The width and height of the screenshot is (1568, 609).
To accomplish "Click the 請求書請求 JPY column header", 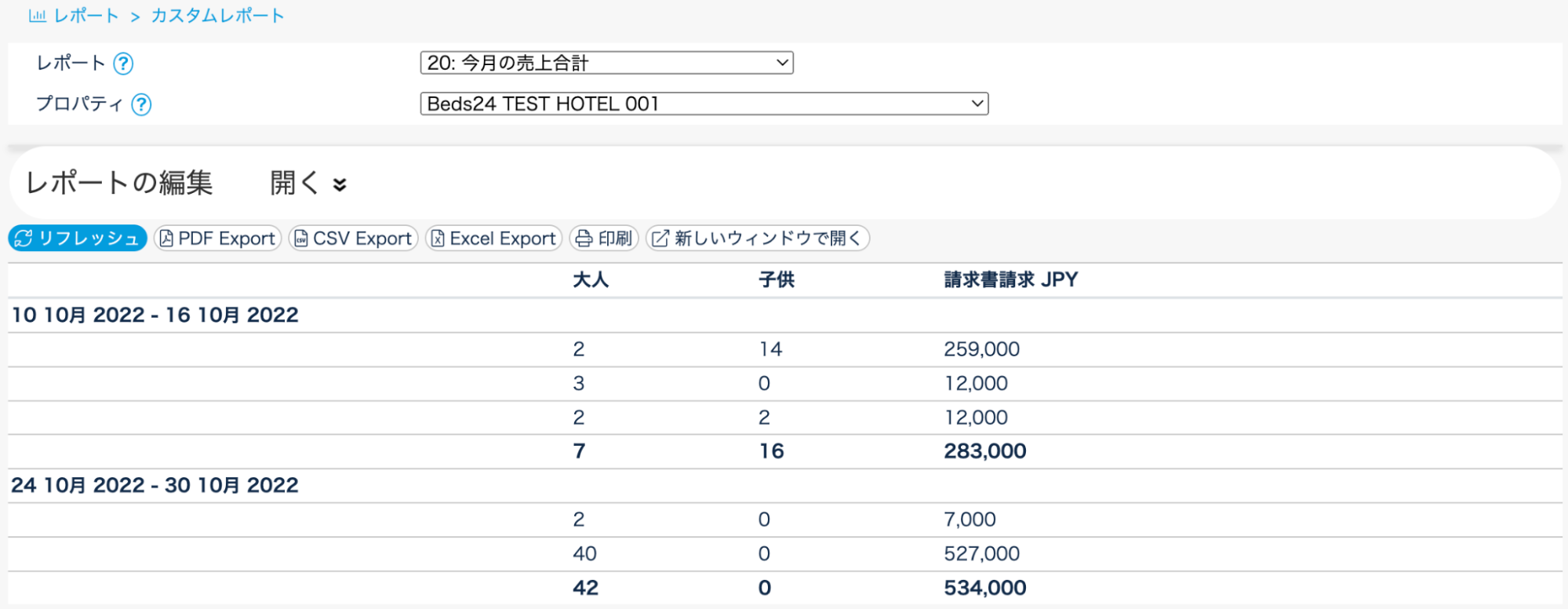I will click(x=1010, y=280).
